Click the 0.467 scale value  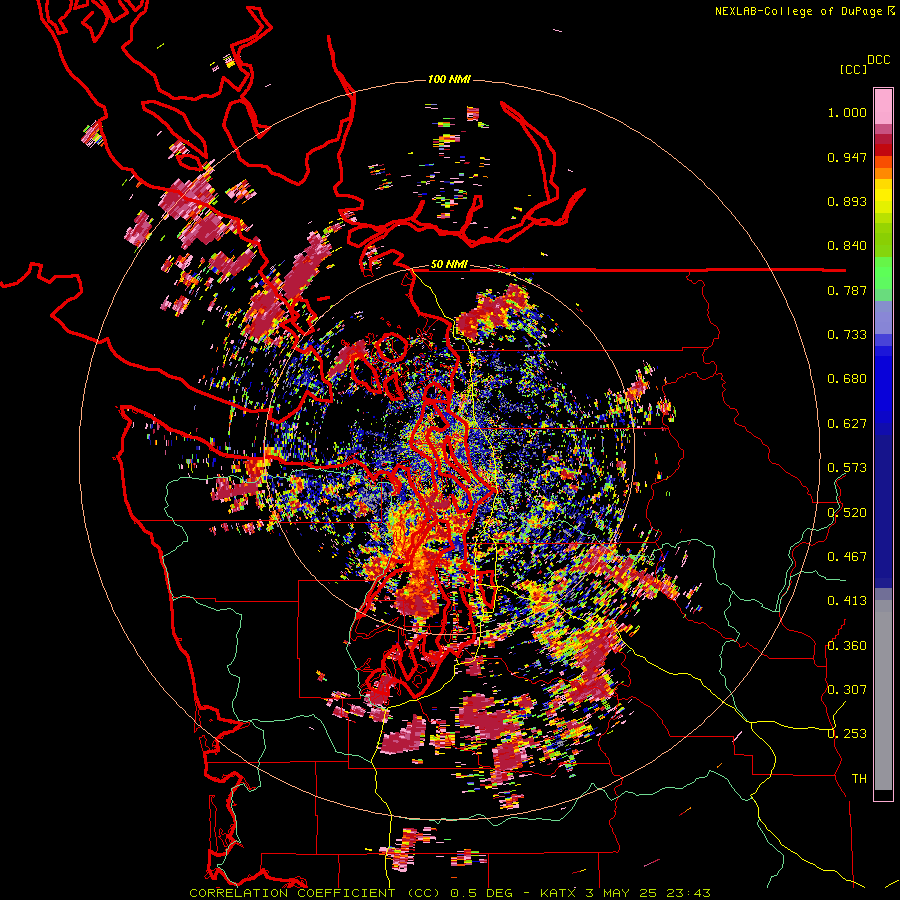coord(847,557)
